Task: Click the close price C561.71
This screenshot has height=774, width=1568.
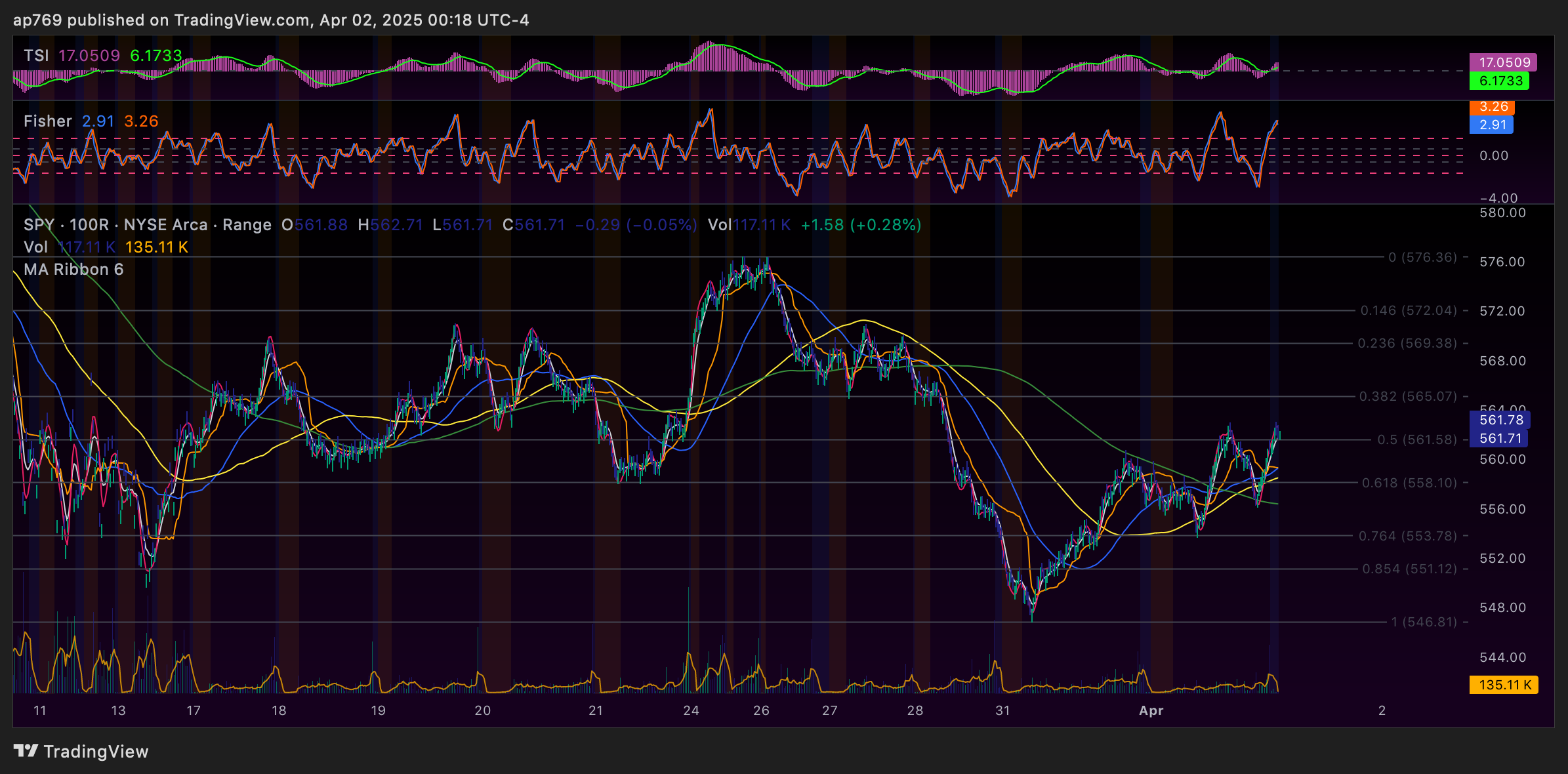Action: (x=534, y=225)
